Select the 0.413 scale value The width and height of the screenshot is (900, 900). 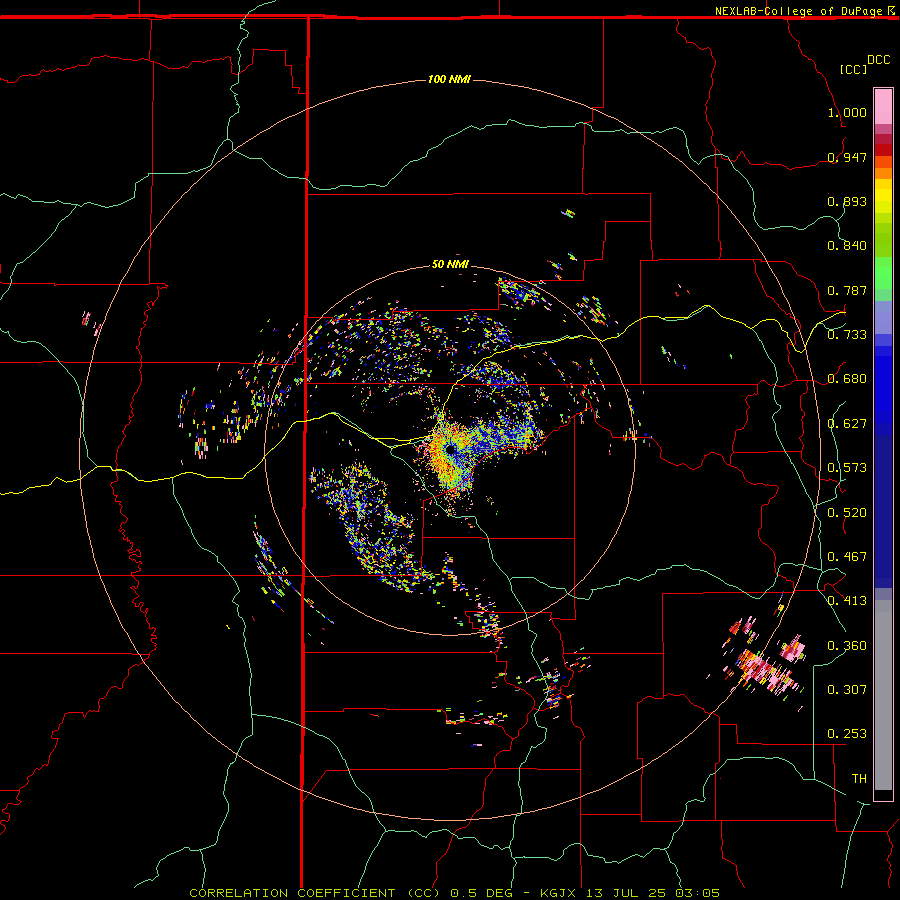[x=847, y=601]
